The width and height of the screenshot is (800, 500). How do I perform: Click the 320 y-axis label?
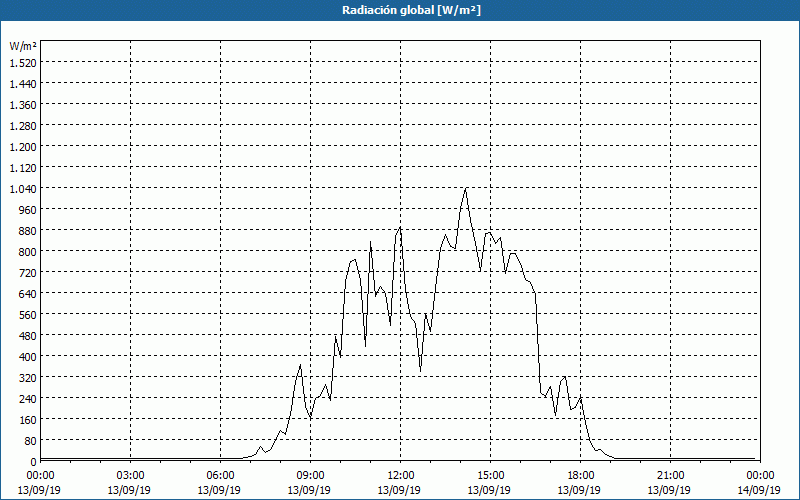point(28,378)
